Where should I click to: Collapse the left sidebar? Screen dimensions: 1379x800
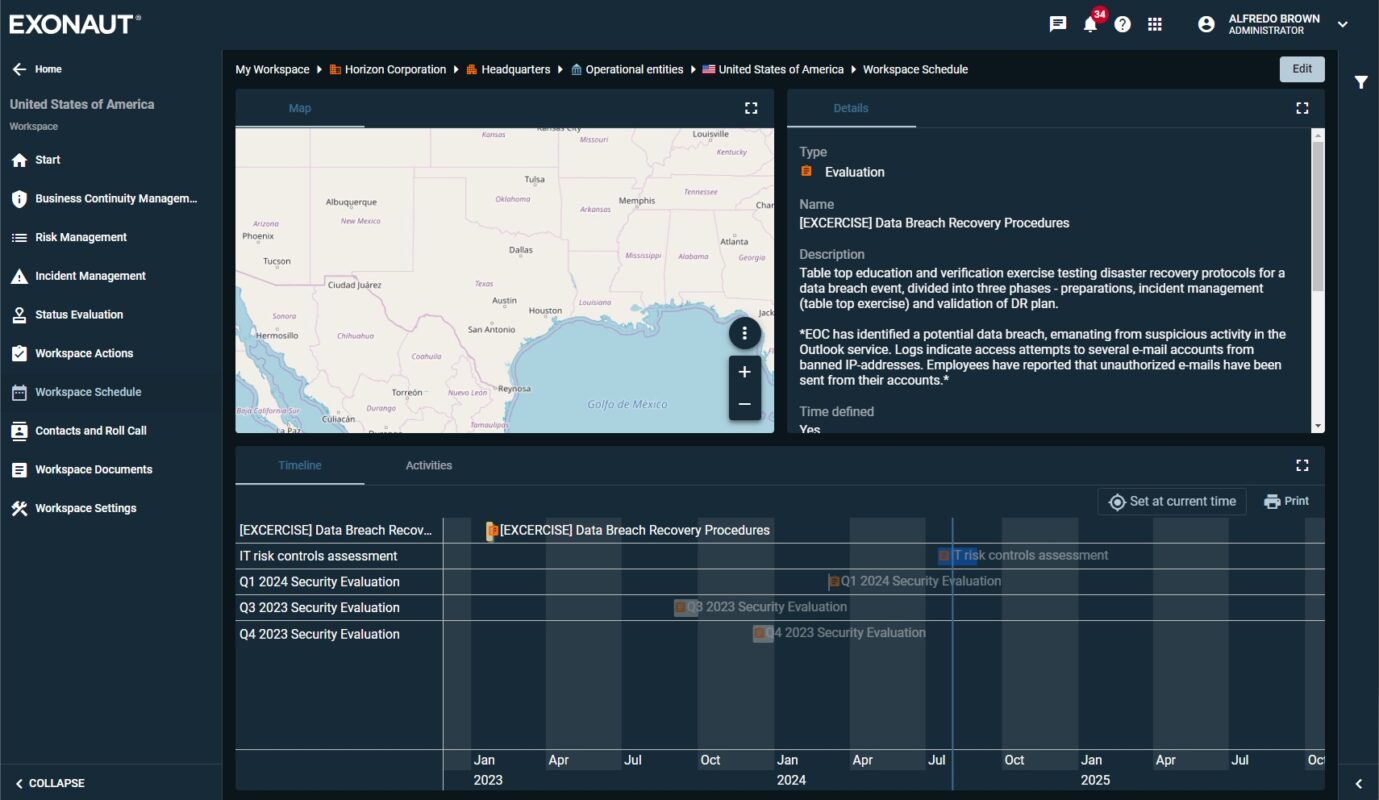coord(50,783)
